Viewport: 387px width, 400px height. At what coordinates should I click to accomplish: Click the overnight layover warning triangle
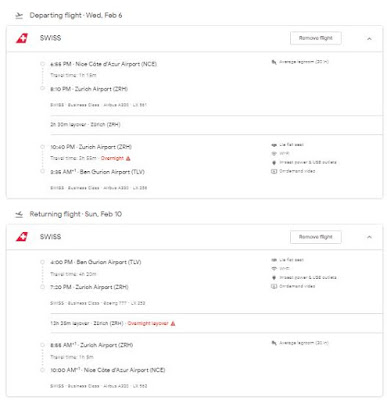point(173,323)
